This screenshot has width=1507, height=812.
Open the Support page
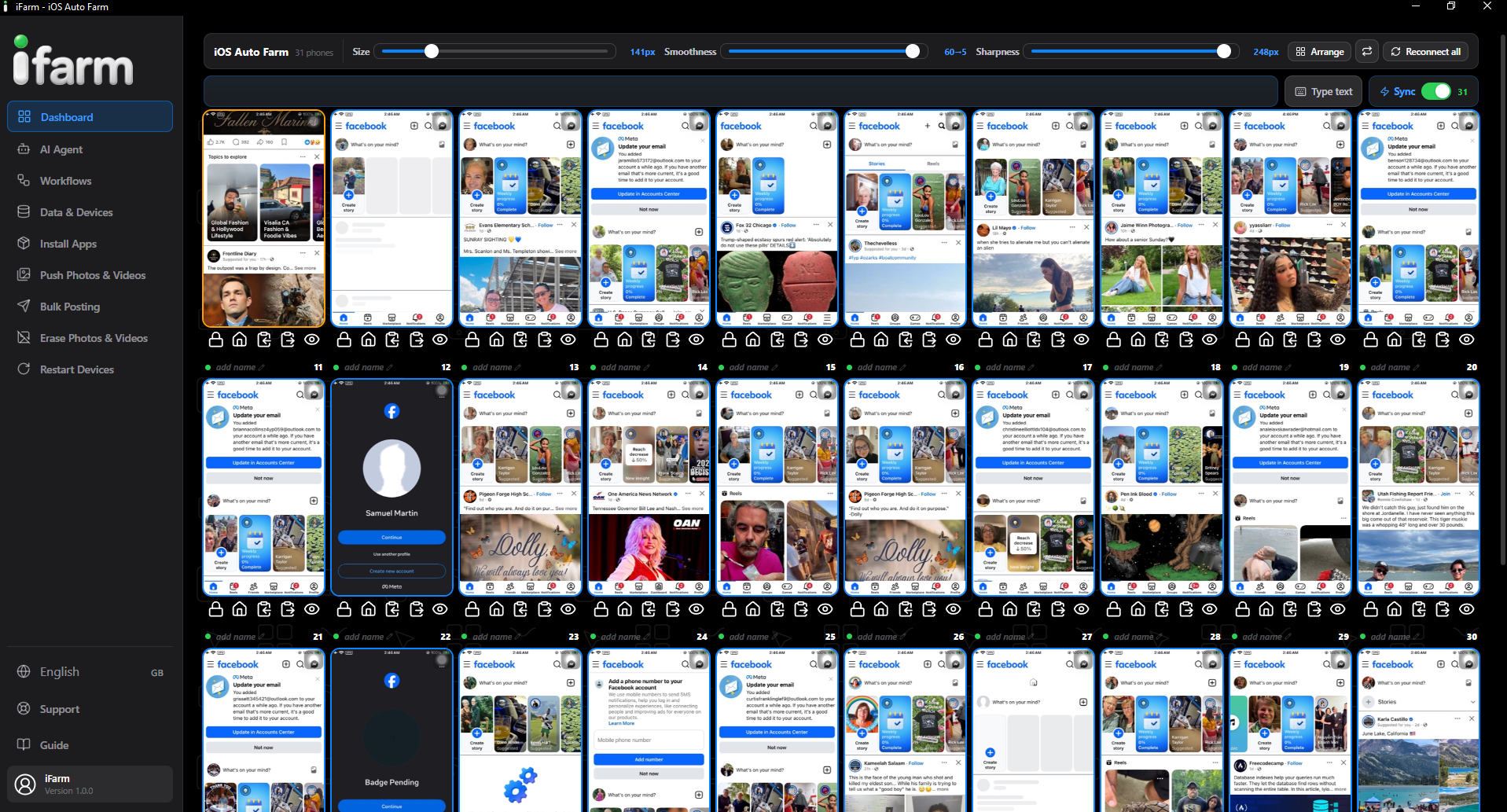click(90, 709)
